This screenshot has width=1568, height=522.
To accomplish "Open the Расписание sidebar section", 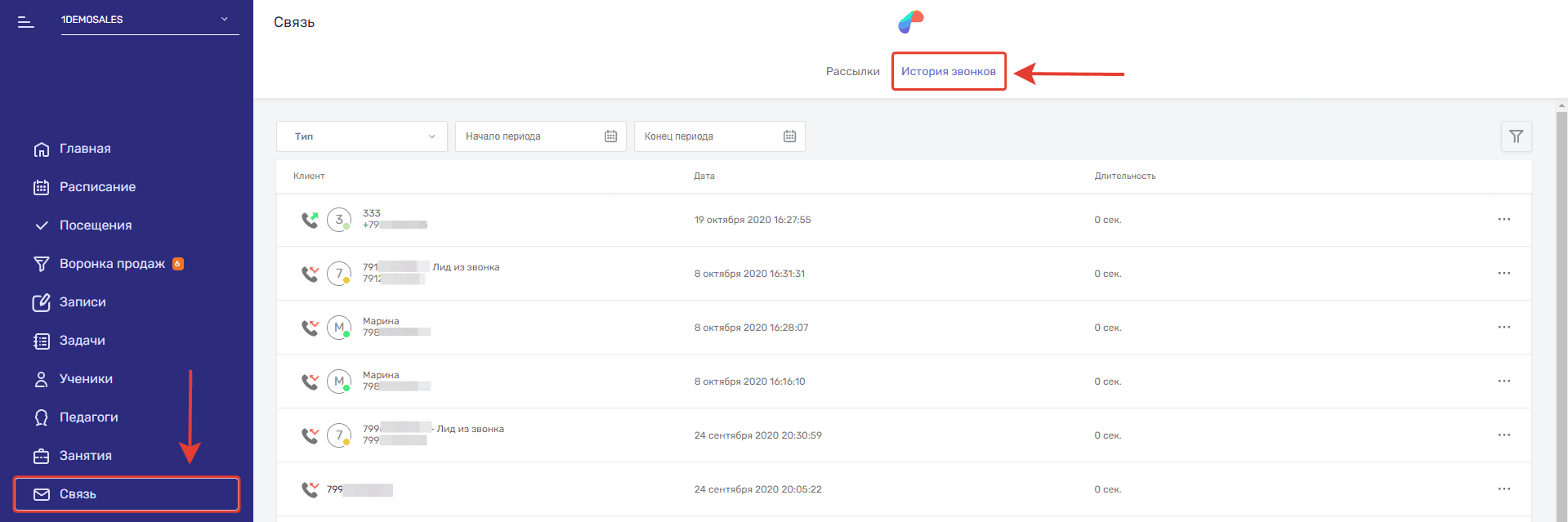I will click(x=97, y=187).
